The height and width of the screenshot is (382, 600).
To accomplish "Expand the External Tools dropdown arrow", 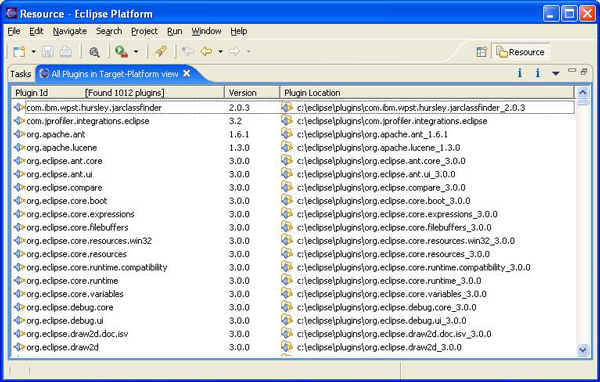I will 136,51.
